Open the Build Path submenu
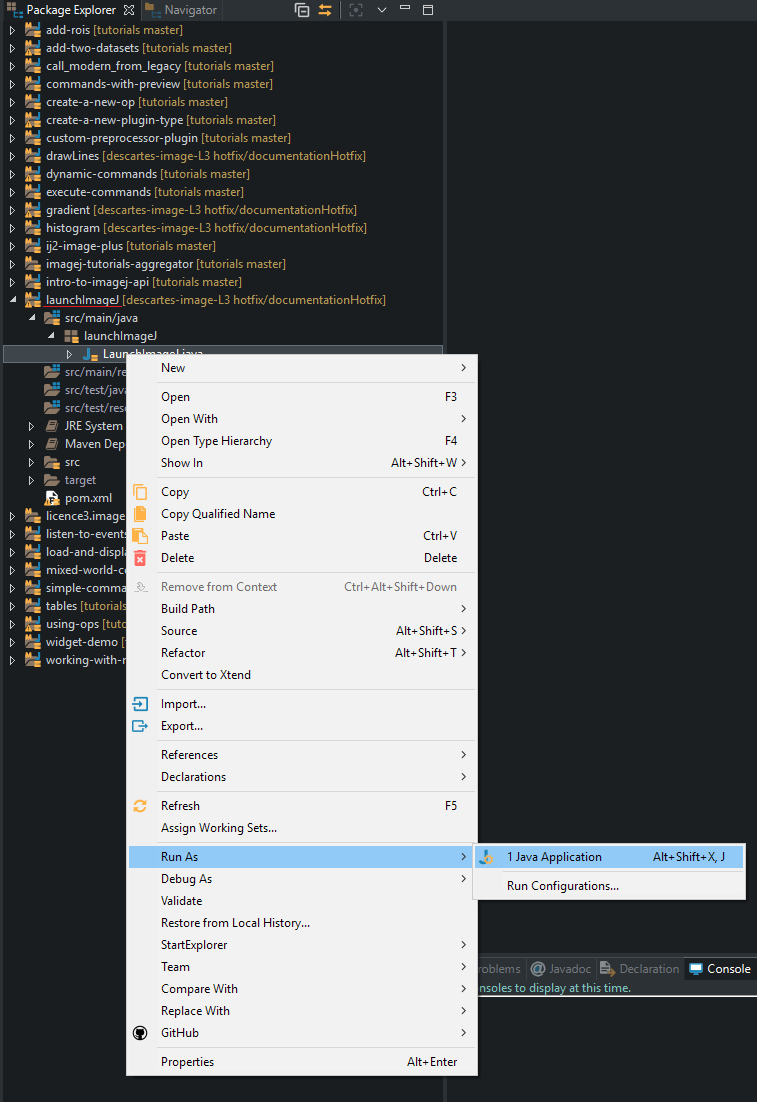 [x=303, y=609]
